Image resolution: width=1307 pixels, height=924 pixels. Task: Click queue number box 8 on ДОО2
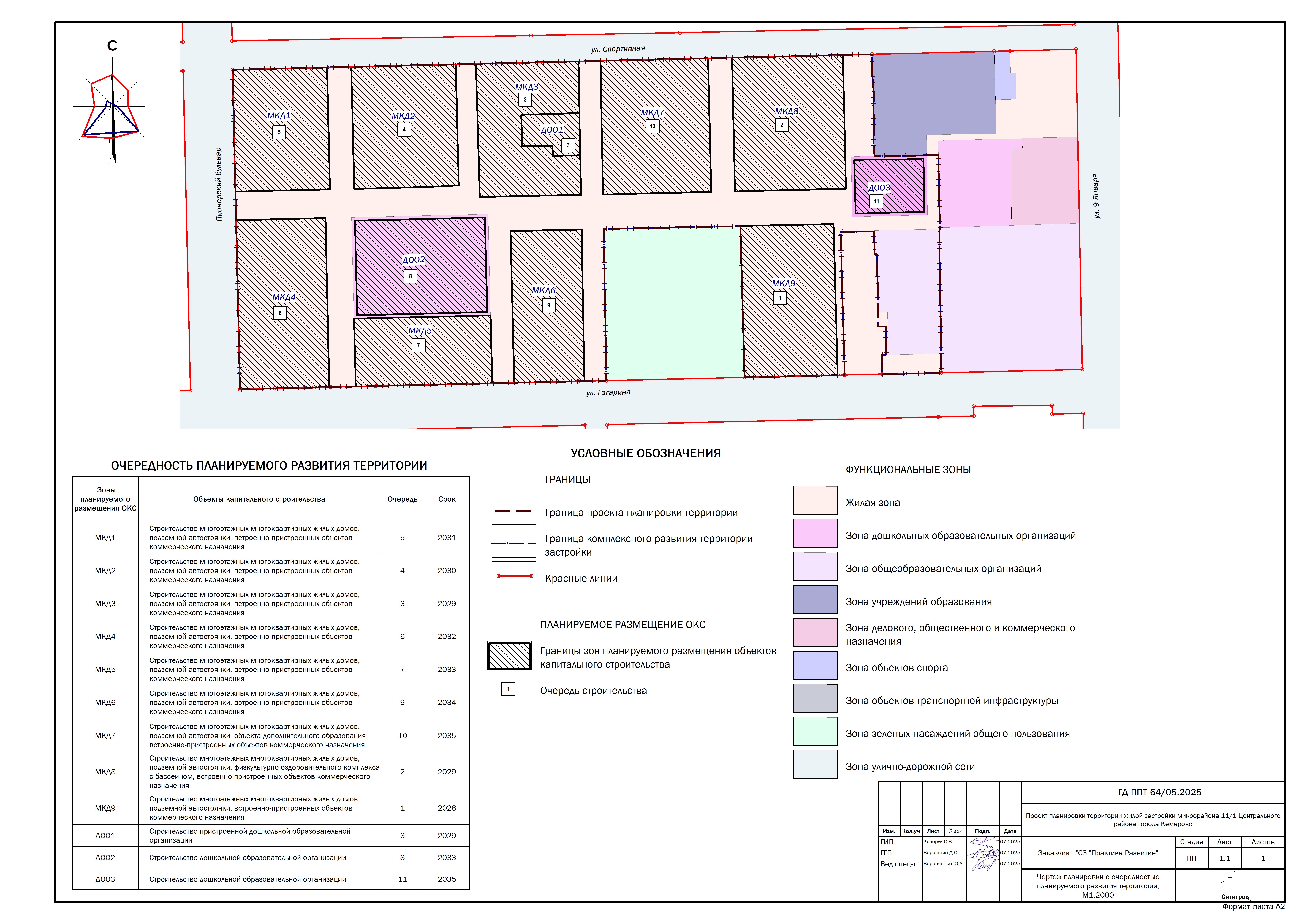click(x=410, y=276)
